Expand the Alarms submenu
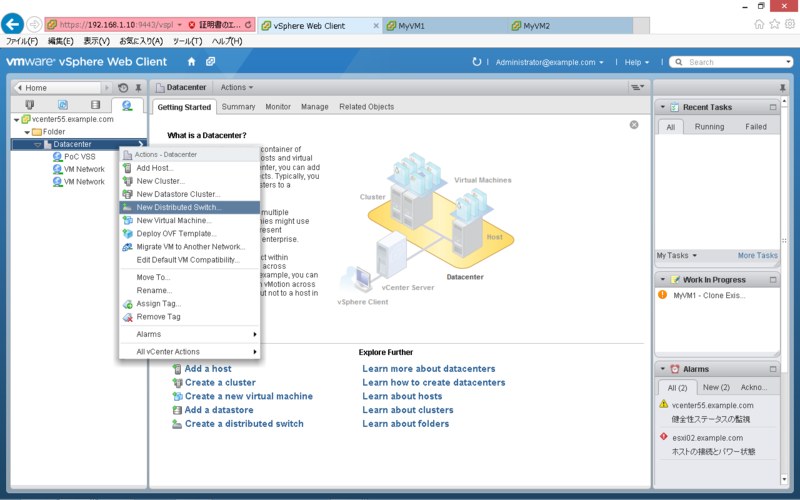This screenshot has height=500, width=800. point(190,334)
